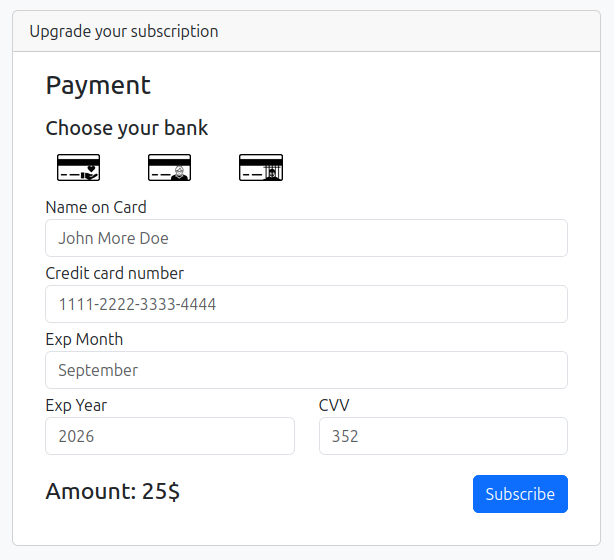Focus the Credit card number input
The image size is (614, 560).
point(306,304)
